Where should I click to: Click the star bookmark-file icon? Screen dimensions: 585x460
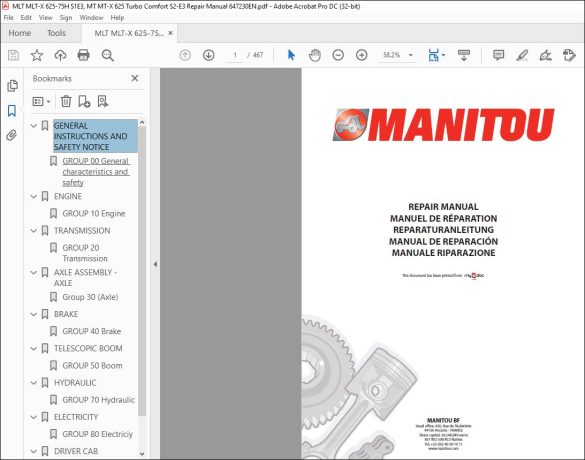(37, 55)
